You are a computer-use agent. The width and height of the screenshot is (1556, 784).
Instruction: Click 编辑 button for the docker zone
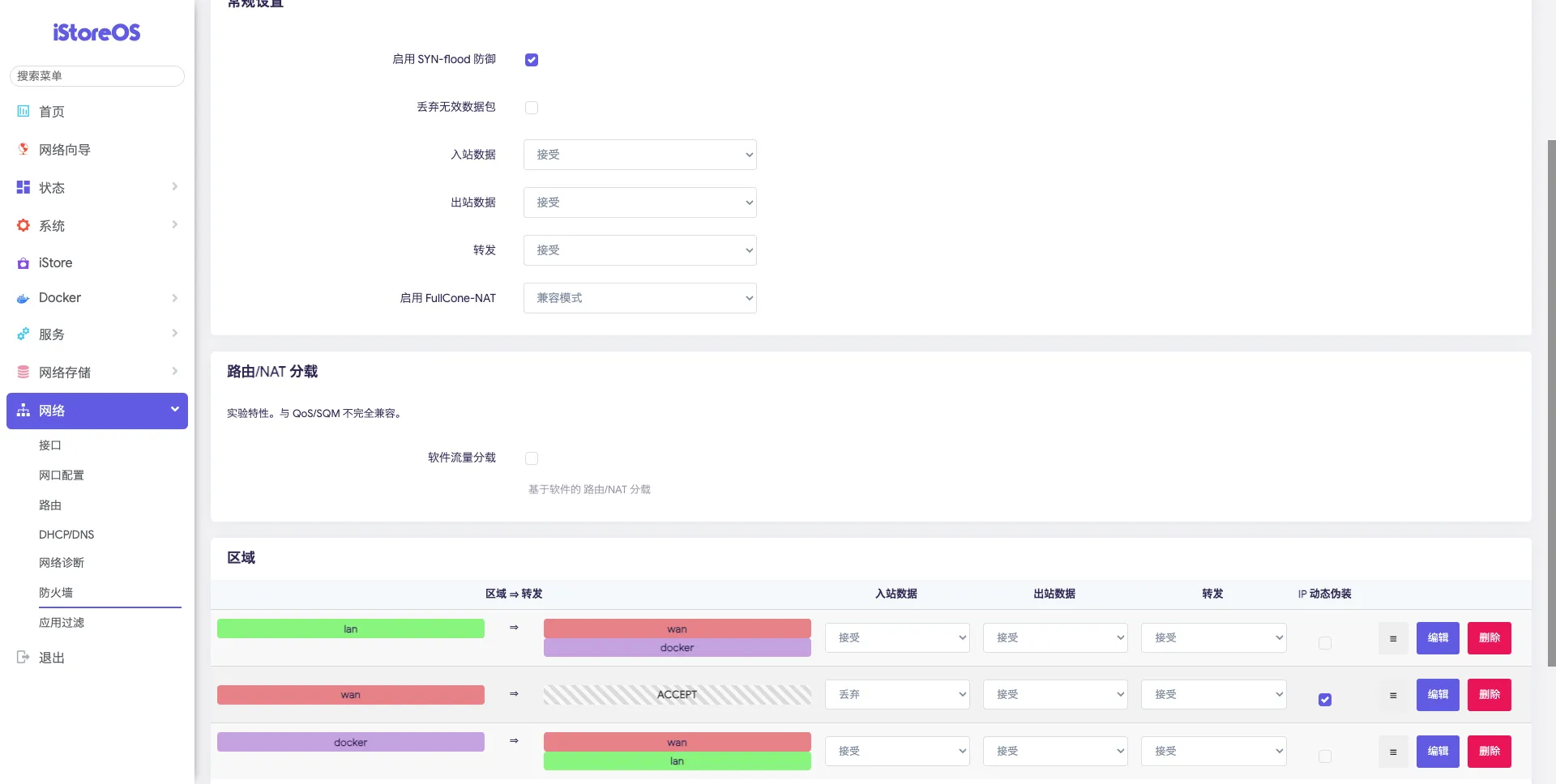point(1438,752)
